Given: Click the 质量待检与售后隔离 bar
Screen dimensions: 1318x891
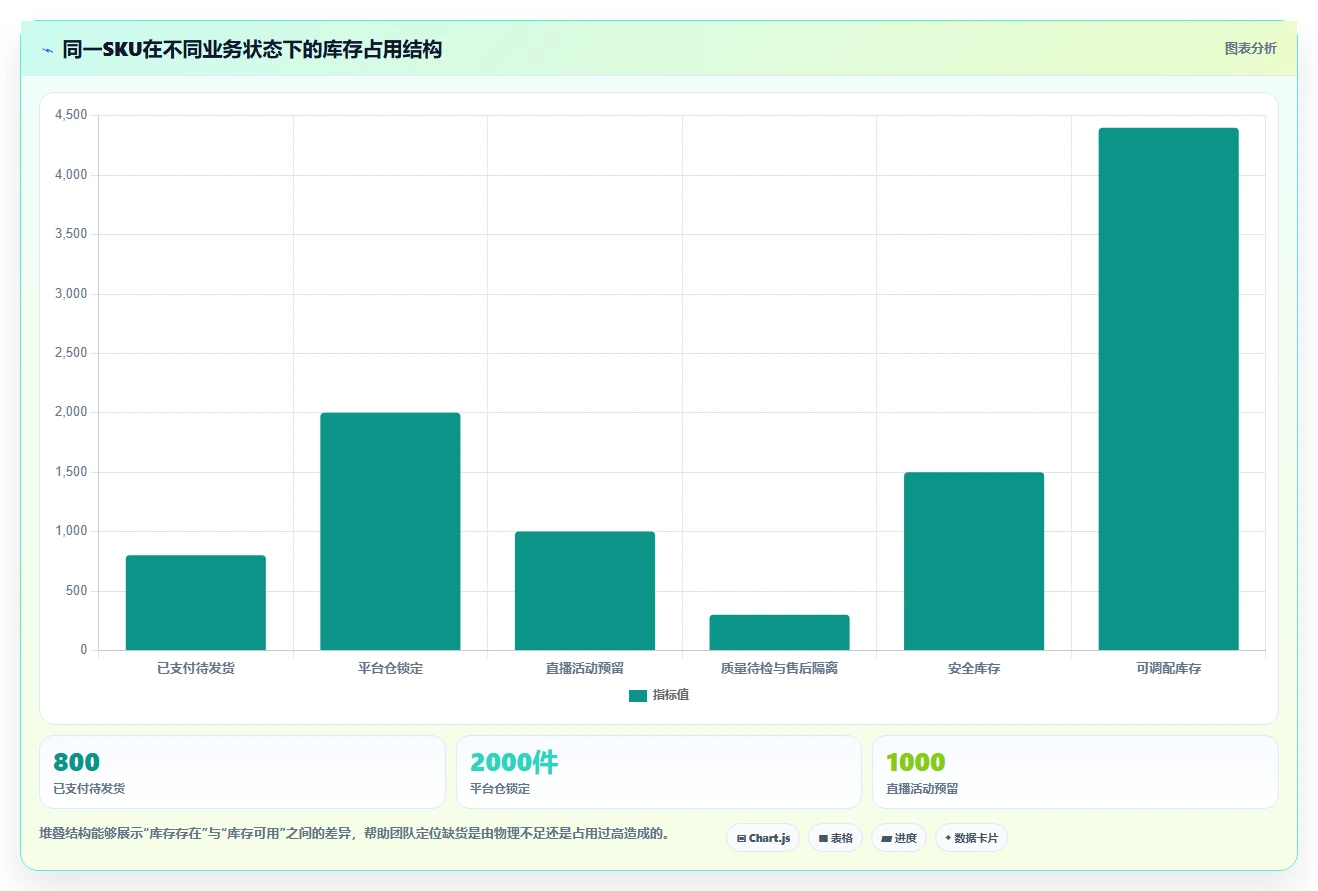Looking at the screenshot, I should coord(779,632).
